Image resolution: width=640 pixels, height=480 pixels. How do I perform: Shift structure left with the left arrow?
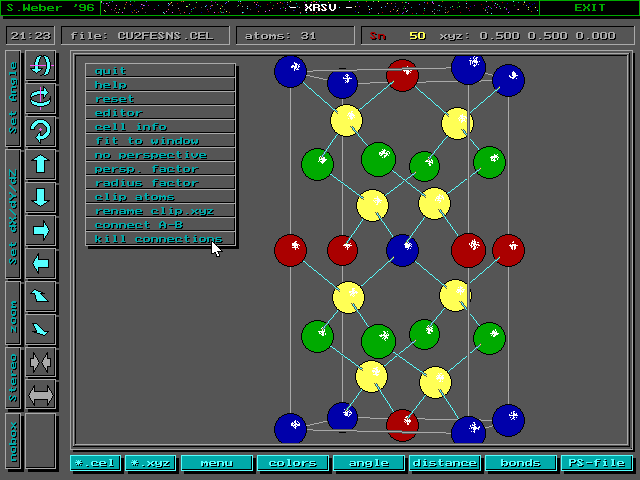pyautogui.click(x=40, y=263)
